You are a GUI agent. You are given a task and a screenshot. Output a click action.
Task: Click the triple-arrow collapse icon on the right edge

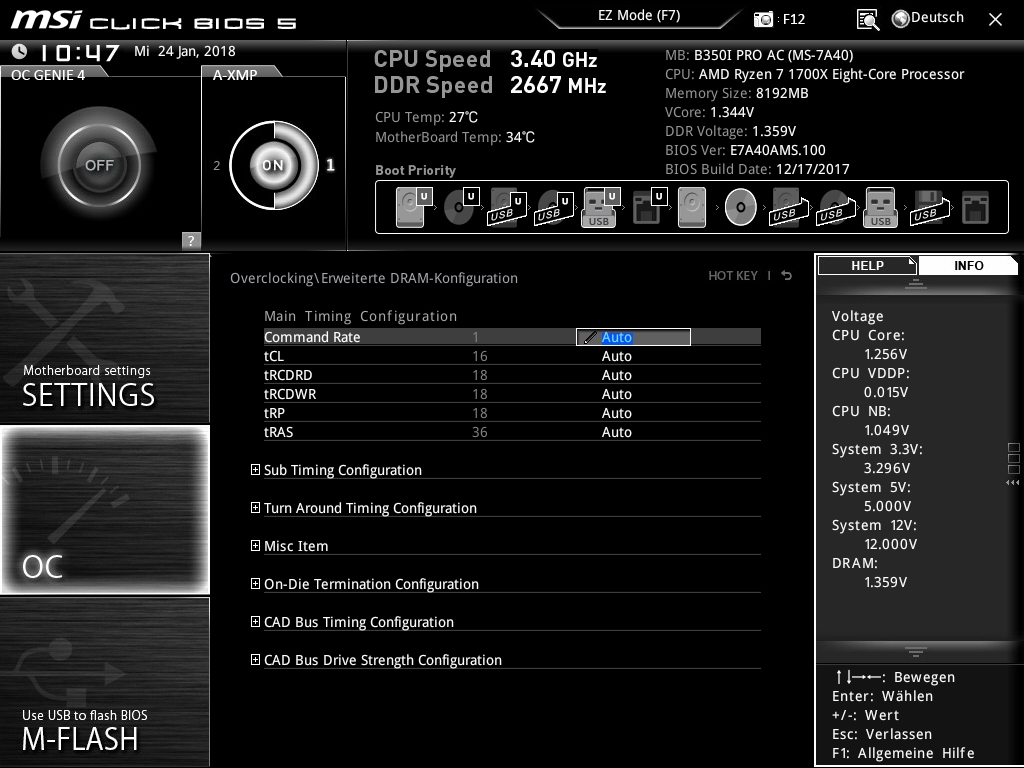(x=1012, y=483)
